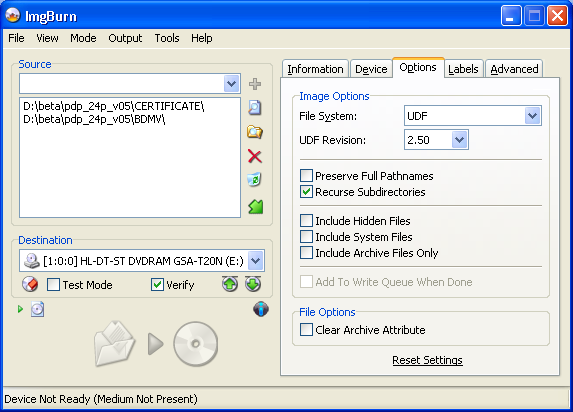Click the Reset Settings link
Viewport: 573px width, 412px height.
[x=427, y=360]
